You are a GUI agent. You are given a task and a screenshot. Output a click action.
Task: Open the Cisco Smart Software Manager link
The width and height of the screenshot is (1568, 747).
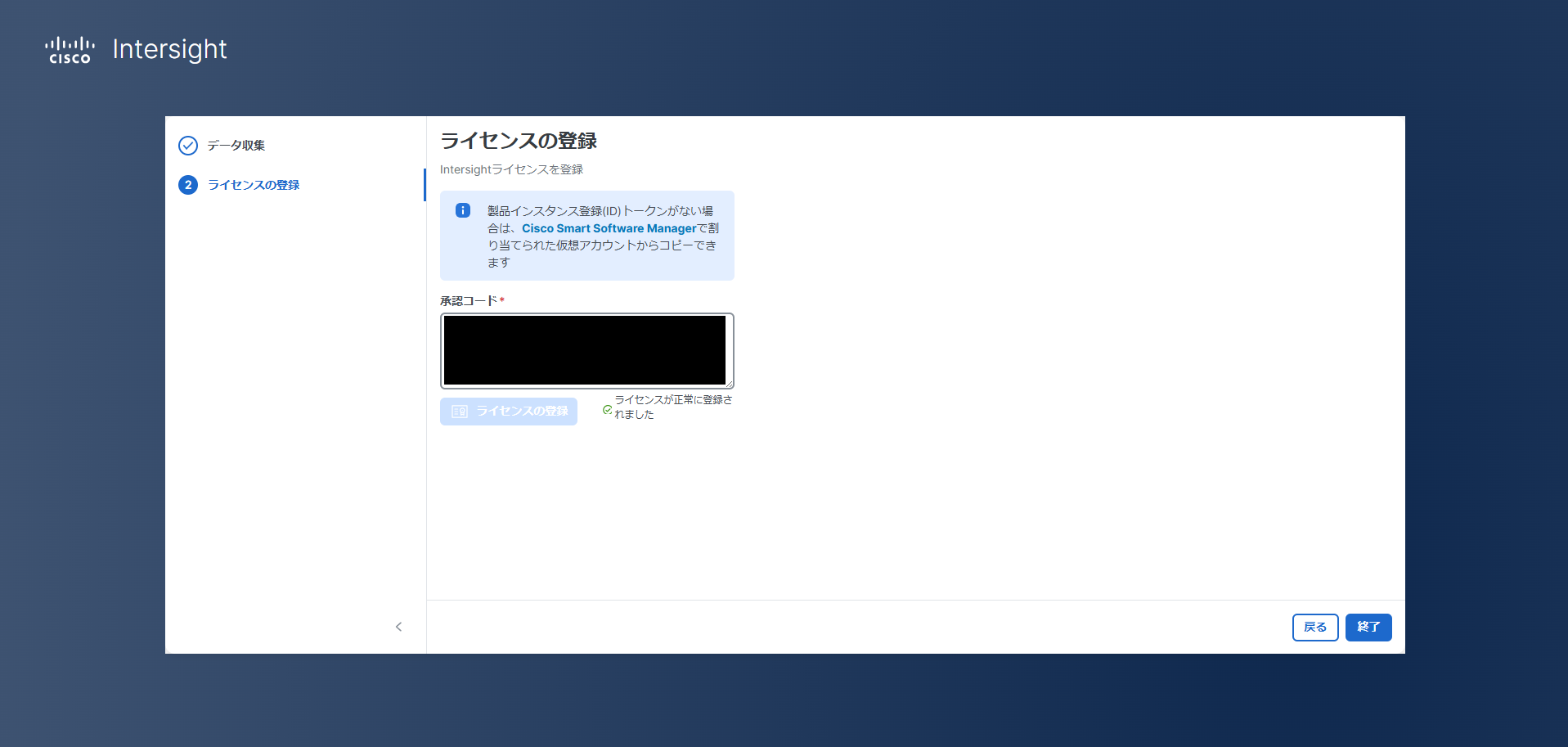[x=609, y=228]
